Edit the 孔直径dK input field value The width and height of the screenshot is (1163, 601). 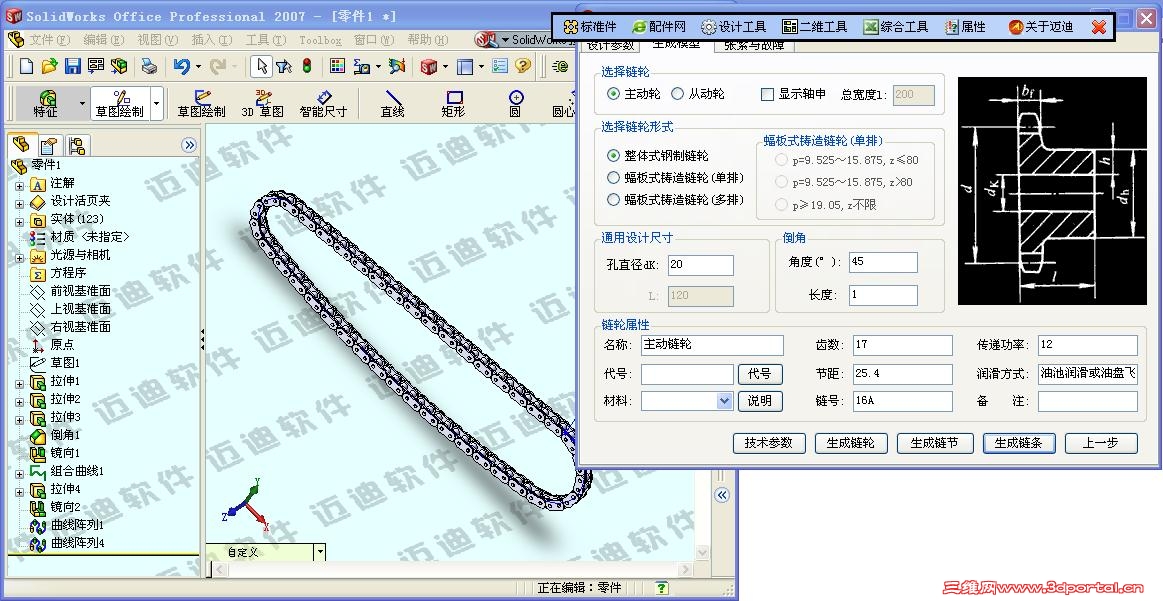(699, 265)
